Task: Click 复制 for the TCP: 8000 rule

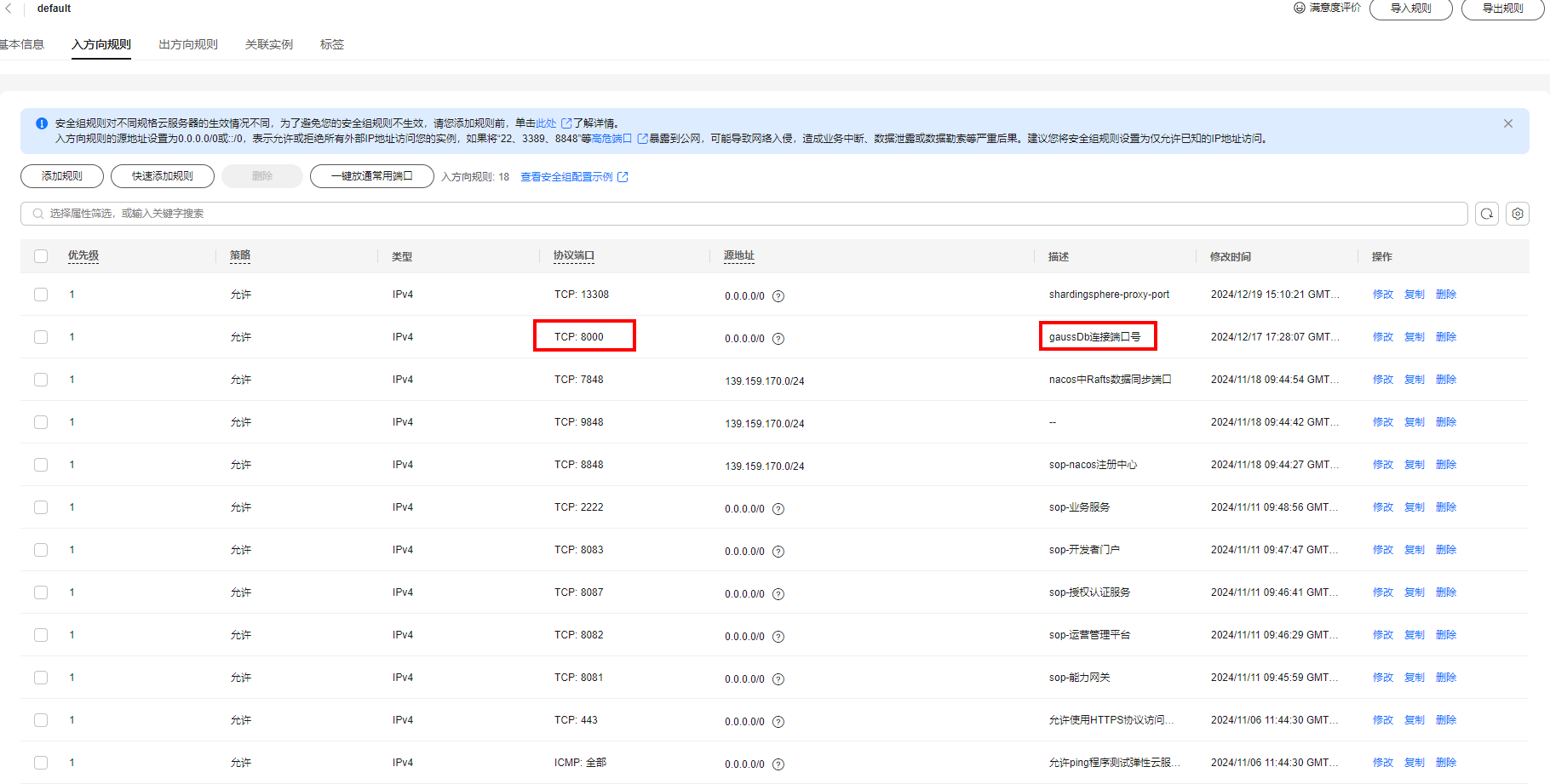Action: [x=1415, y=337]
